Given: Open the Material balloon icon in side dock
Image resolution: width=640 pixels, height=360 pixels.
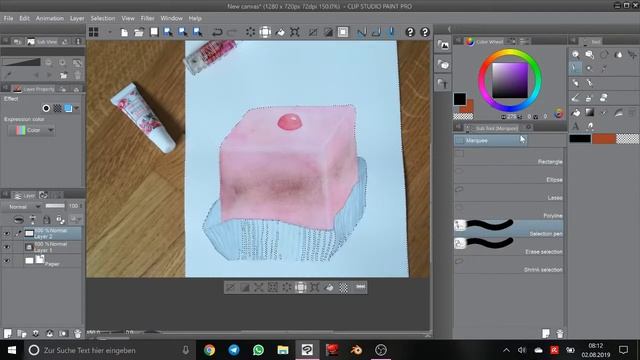Looking at the screenshot, I should click(x=443, y=64).
